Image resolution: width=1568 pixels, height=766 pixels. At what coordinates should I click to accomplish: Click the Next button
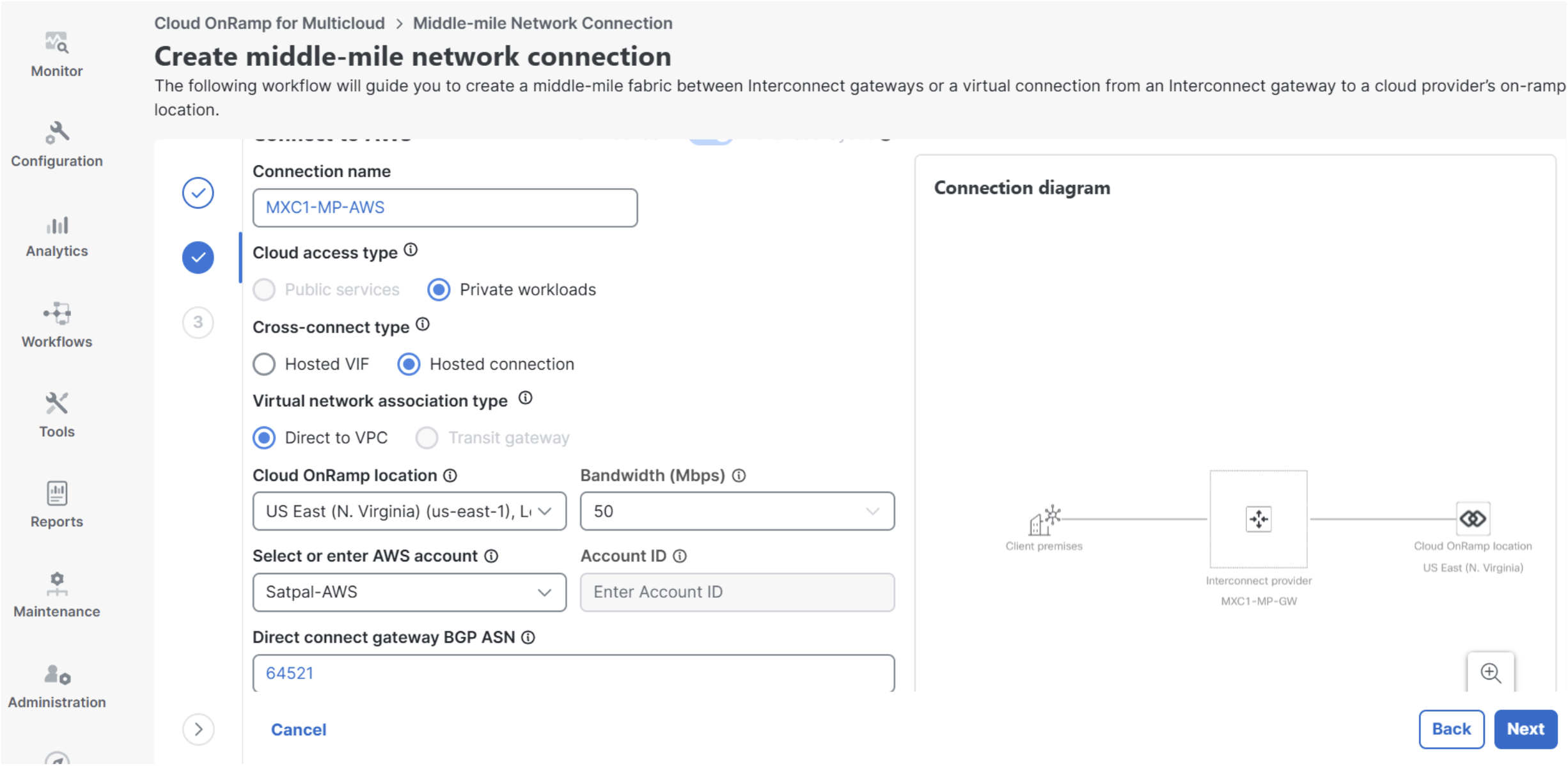coord(1526,730)
